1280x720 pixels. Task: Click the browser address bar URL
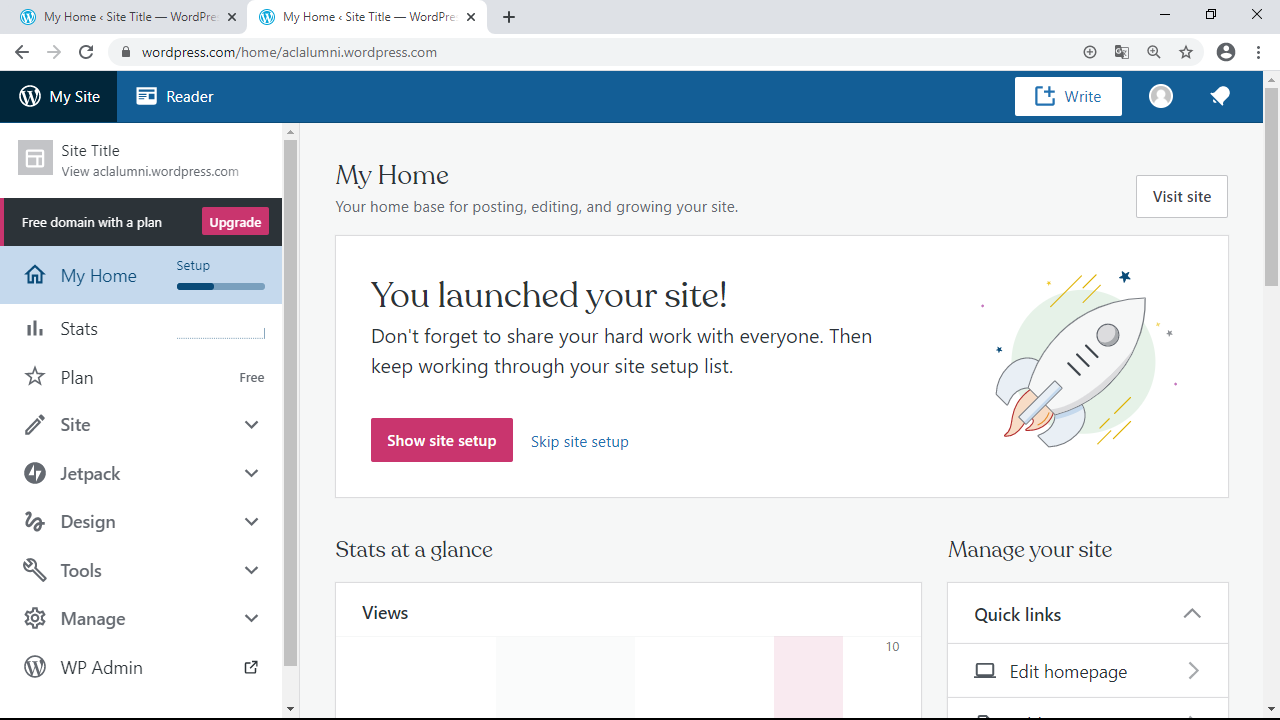[289, 52]
